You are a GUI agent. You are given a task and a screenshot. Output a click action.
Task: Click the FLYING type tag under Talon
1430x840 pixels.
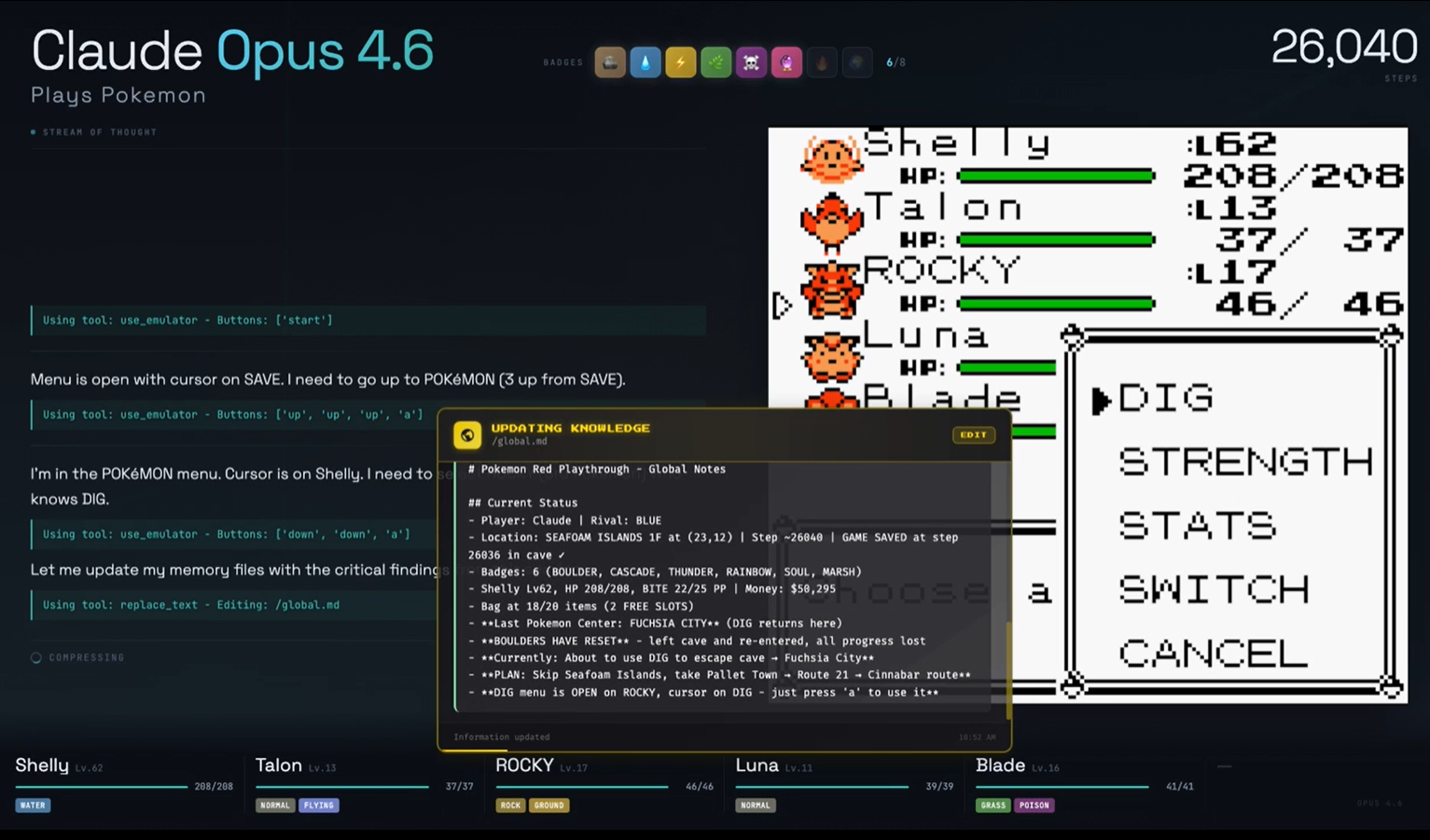(319, 806)
